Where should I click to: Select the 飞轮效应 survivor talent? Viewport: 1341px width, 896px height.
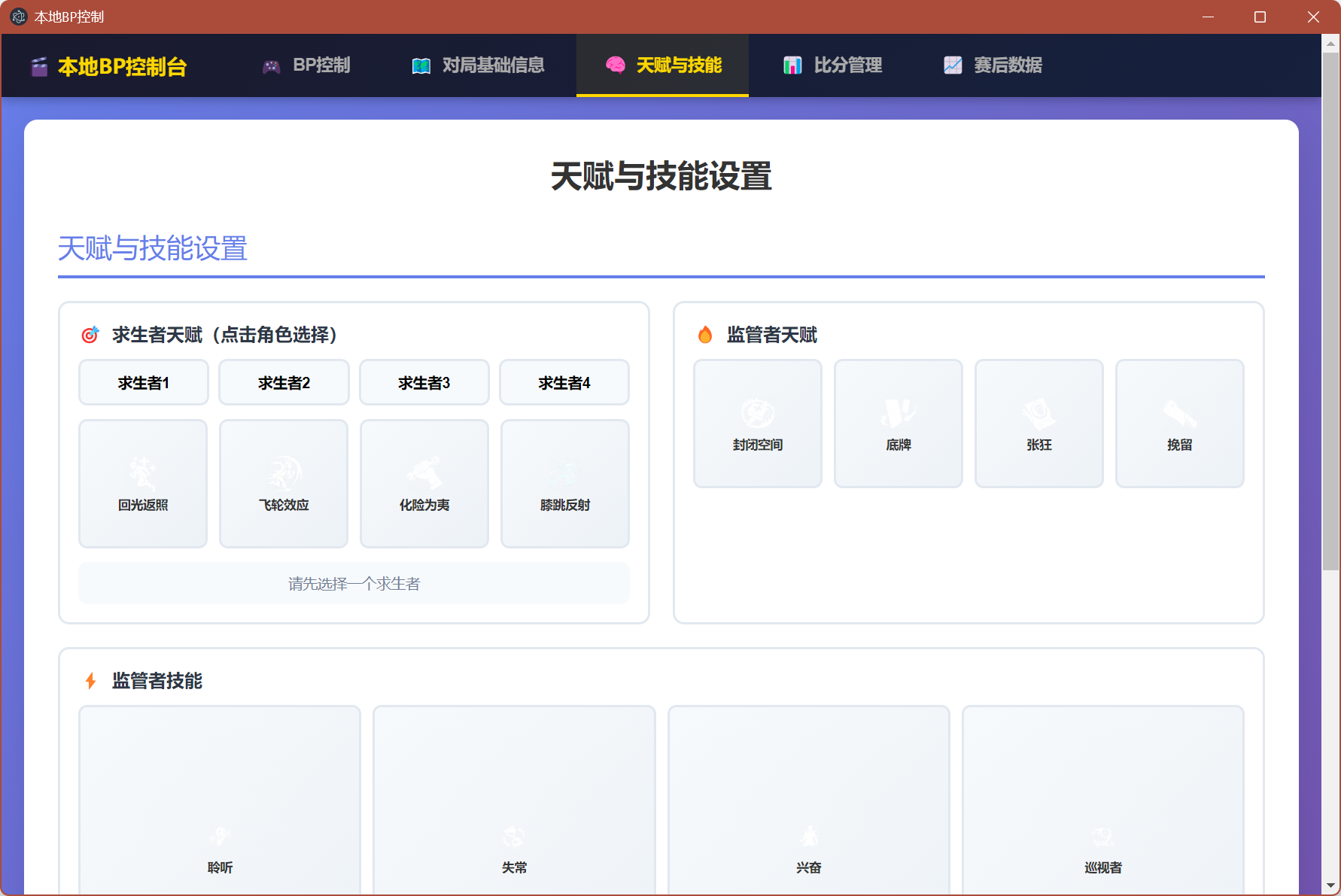283,483
